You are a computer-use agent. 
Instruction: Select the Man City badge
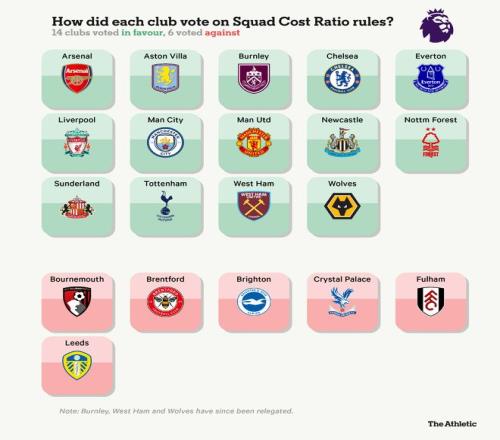point(165,142)
